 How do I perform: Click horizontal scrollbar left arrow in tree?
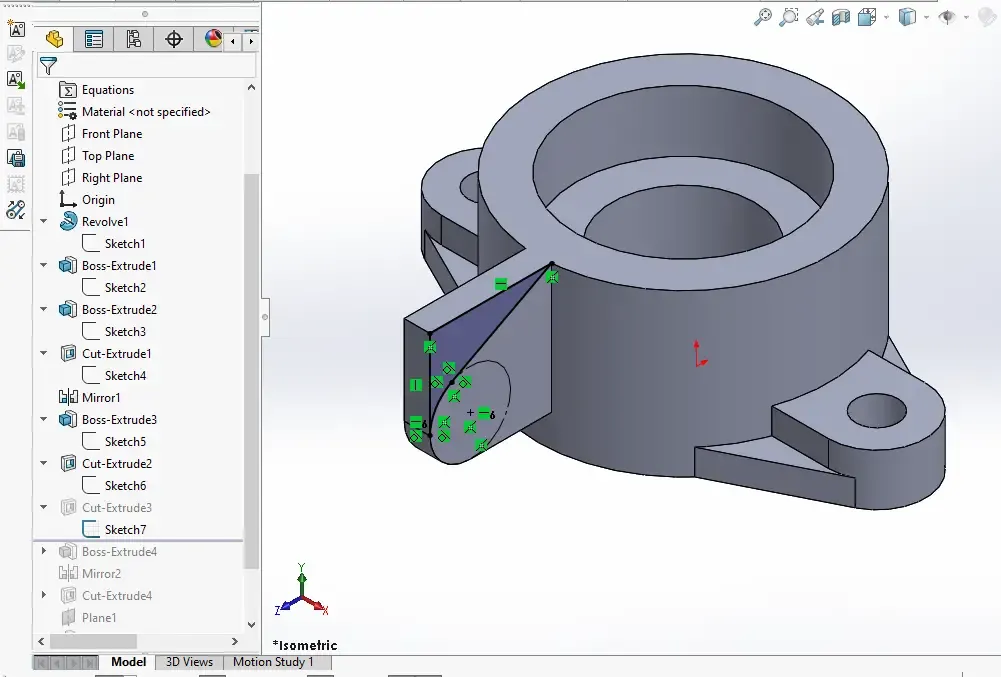click(x=41, y=641)
